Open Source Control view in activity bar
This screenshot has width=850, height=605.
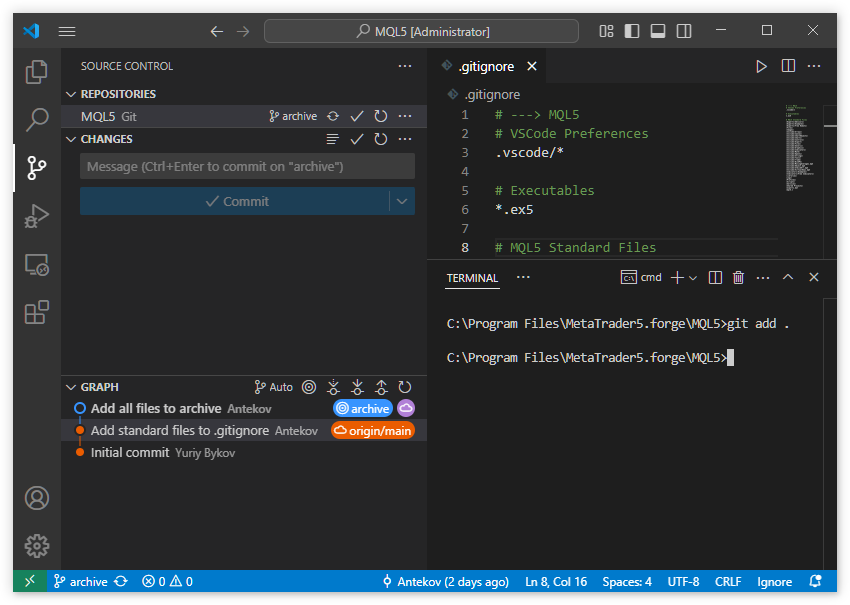coord(37,168)
